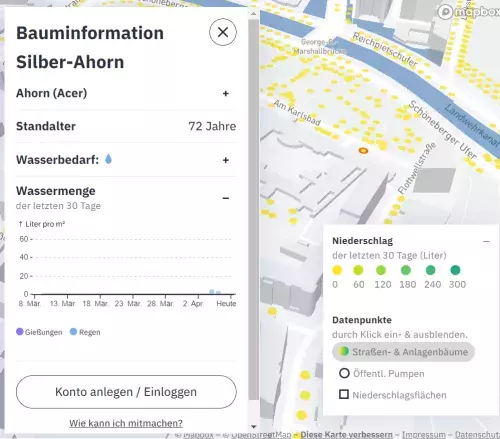This screenshot has width=500, height=439.
Task: Enable the Niederschlagsflächen checkbox
Action: coord(344,395)
